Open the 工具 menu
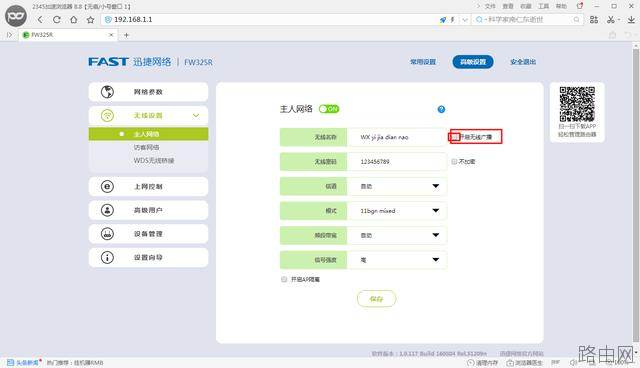This screenshot has height=368, width=640. click(x=544, y=6)
